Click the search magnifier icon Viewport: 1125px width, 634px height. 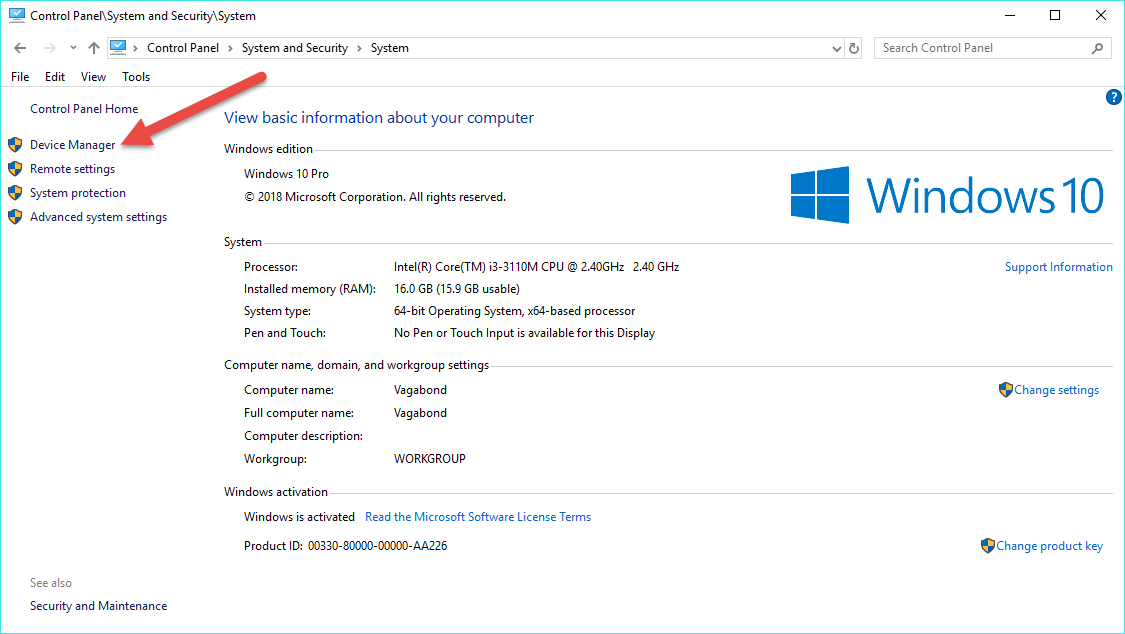1097,48
